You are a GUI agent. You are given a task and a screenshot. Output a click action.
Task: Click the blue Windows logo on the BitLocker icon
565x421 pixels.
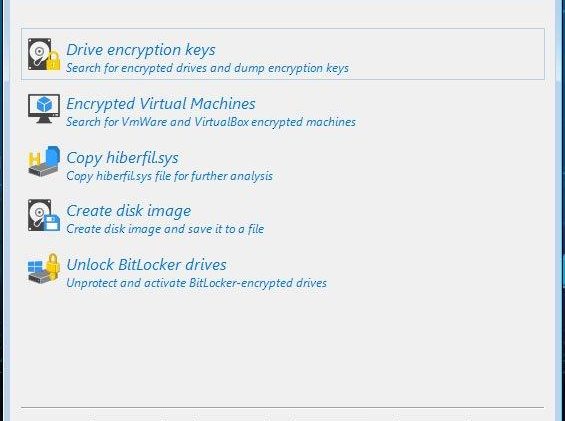coord(35,267)
